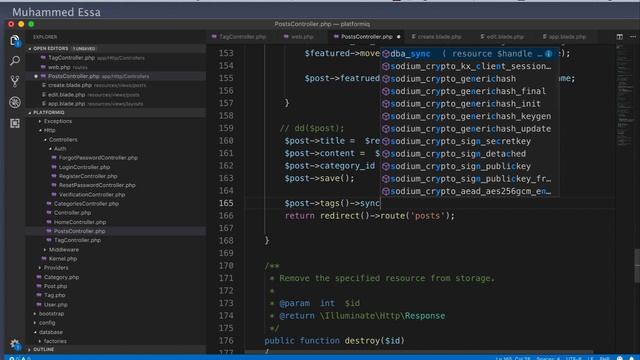
Task: Click the code minimap overview
Action: click(623, 96)
